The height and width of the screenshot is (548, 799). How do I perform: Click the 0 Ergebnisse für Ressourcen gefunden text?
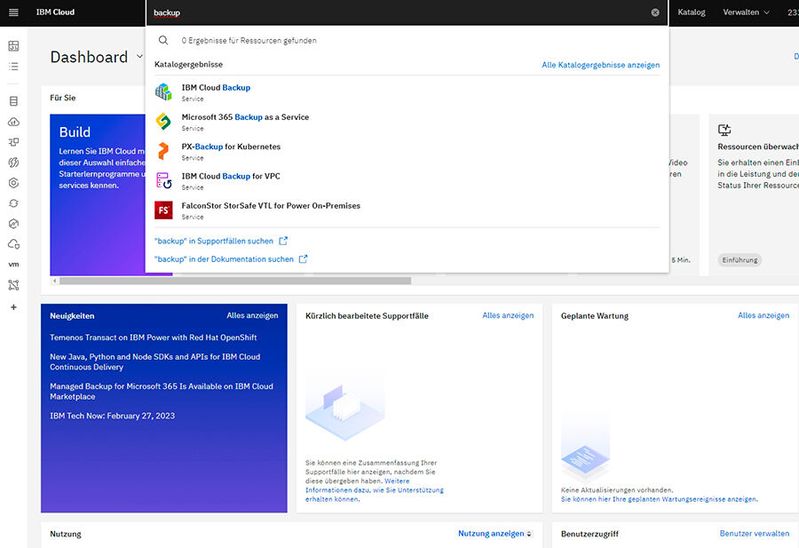249,40
